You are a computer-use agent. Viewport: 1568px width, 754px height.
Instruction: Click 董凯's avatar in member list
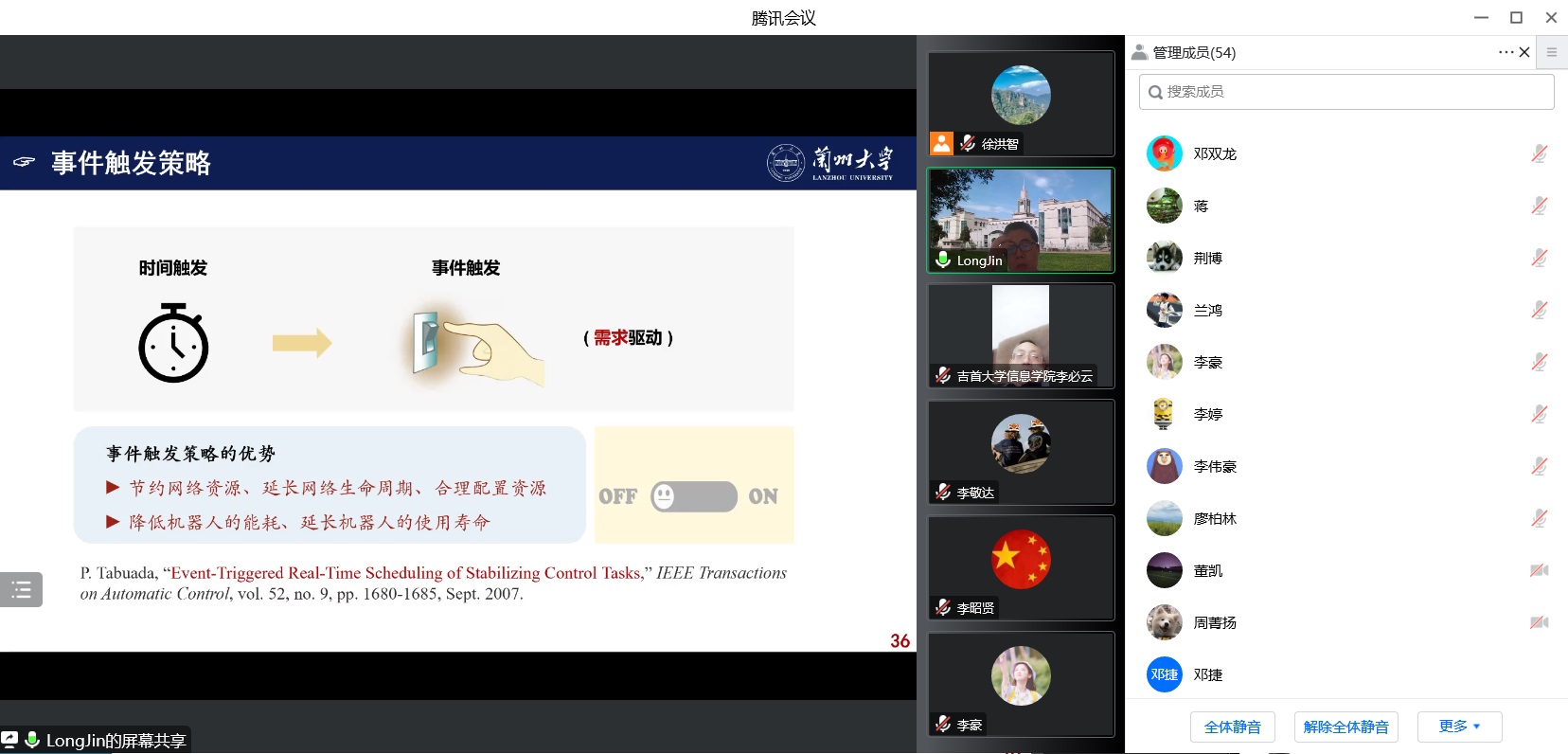click(1165, 570)
